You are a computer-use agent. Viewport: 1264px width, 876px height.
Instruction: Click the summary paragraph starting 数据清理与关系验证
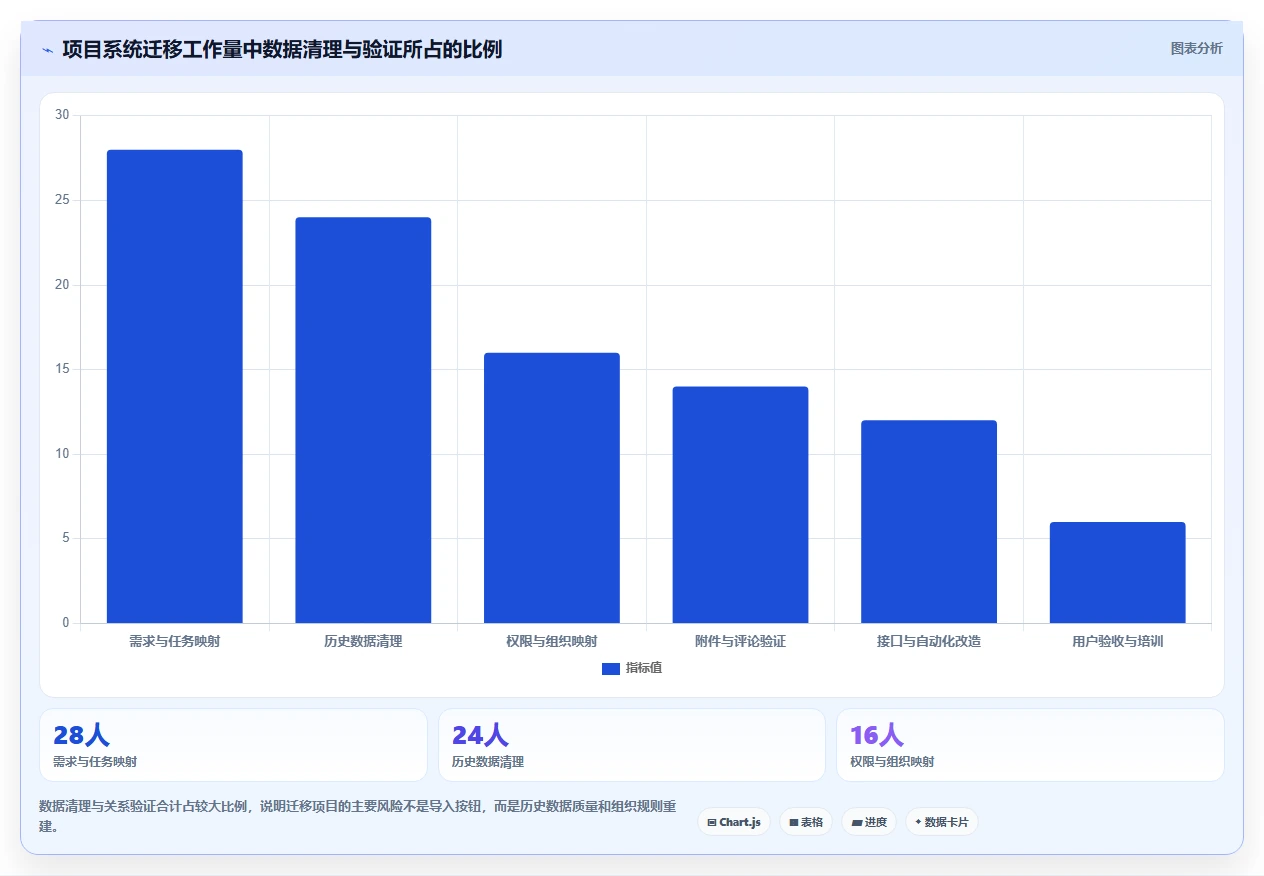[x=358, y=816]
